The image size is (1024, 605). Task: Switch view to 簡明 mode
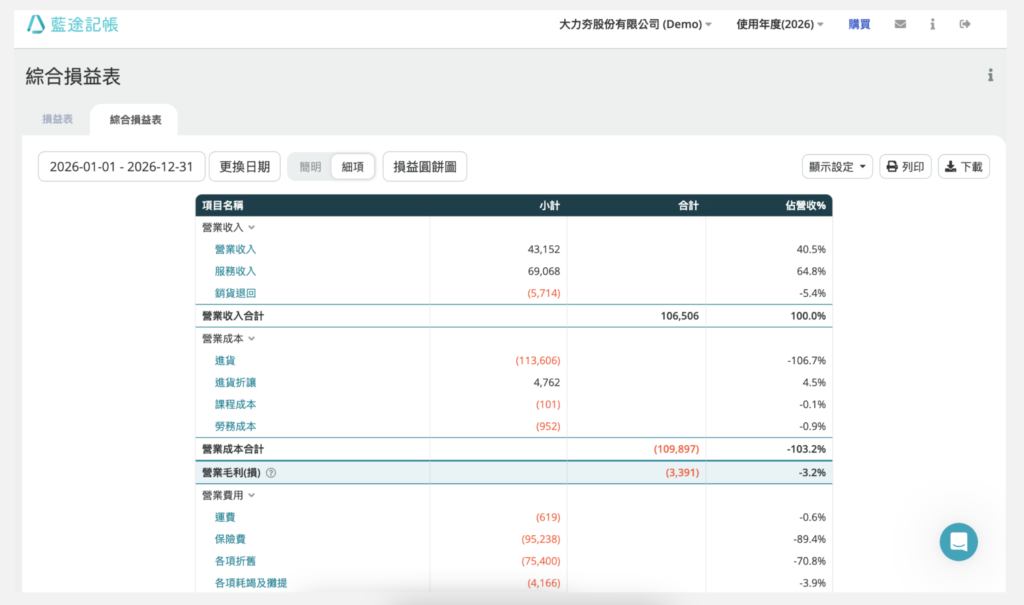310,167
